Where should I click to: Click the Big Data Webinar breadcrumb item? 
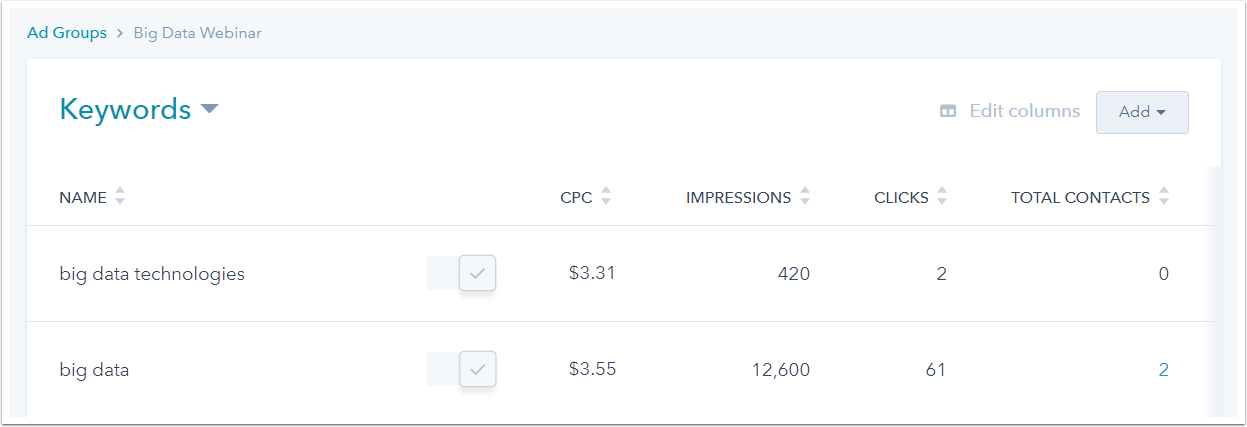tap(198, 33)
